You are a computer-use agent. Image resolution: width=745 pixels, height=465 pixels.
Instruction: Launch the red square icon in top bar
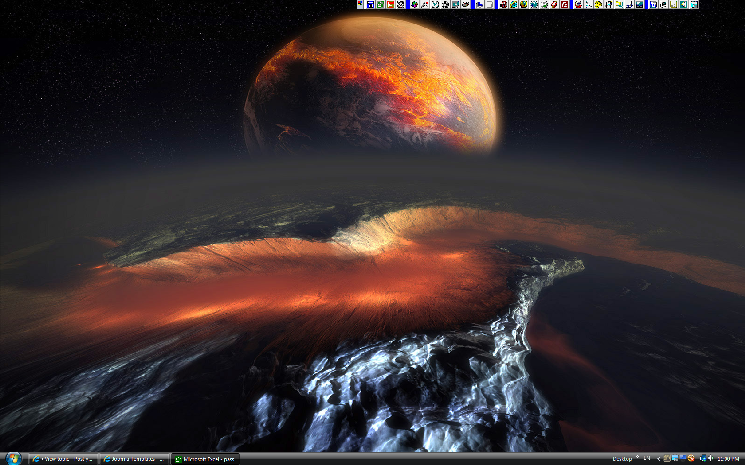(x=390, y=5)
